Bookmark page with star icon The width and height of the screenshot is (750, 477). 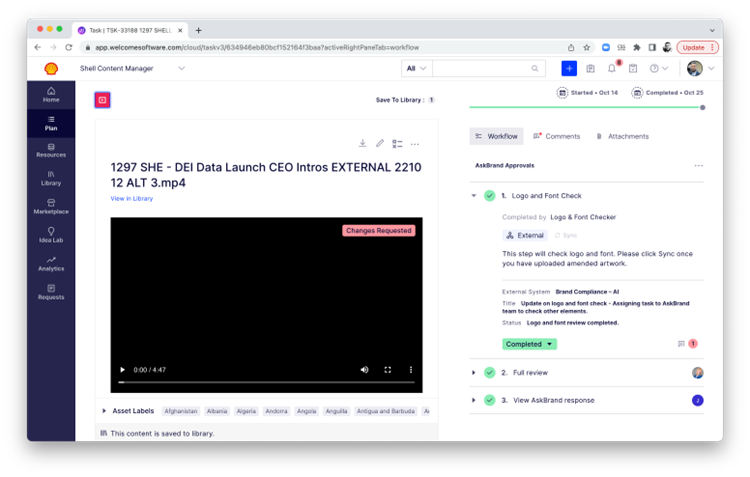[586, 47]
